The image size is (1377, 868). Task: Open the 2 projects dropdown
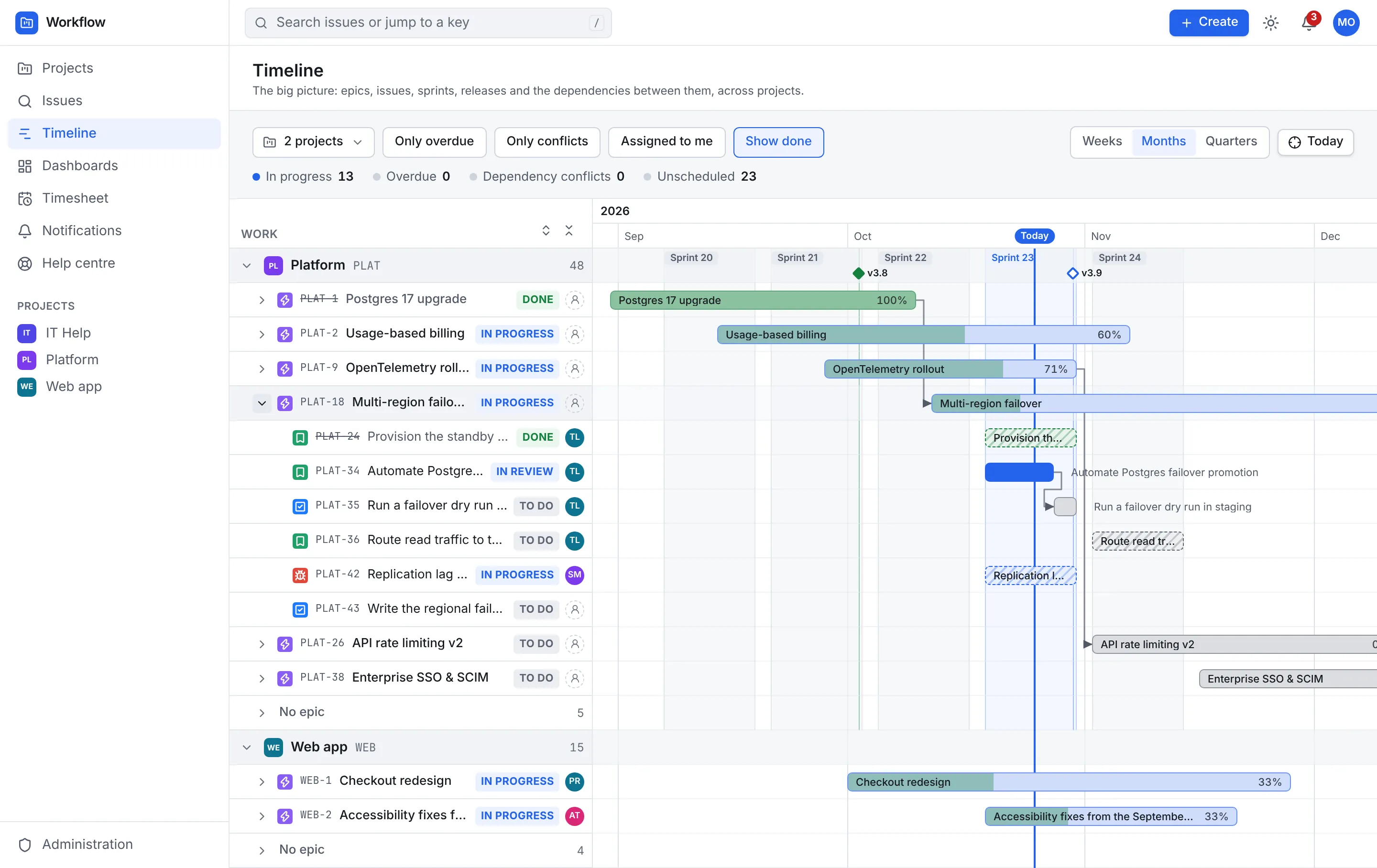click(313, 142)
